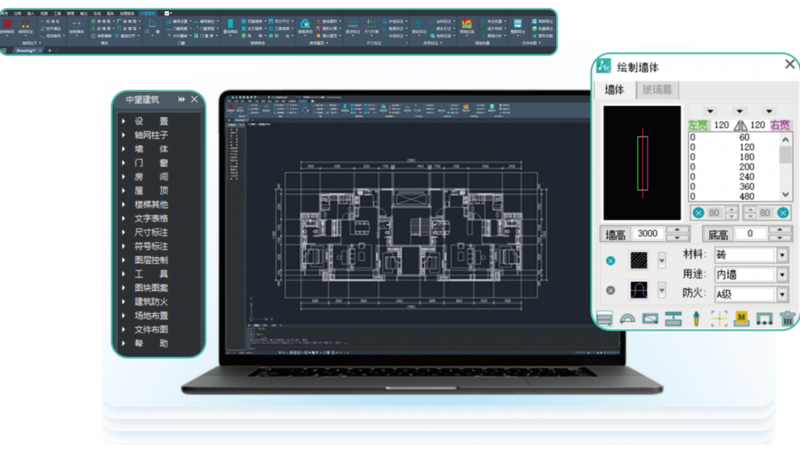Open the 用途 (usage) dropdown

click(782, 275)
